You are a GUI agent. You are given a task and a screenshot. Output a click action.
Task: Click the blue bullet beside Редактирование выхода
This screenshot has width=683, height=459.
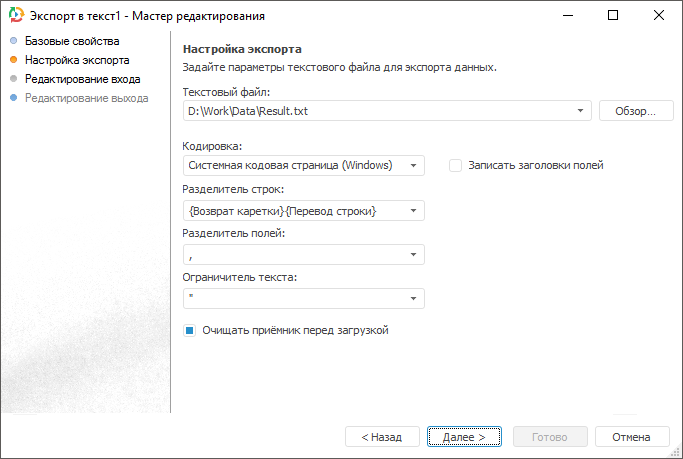[x=13, y=98]
